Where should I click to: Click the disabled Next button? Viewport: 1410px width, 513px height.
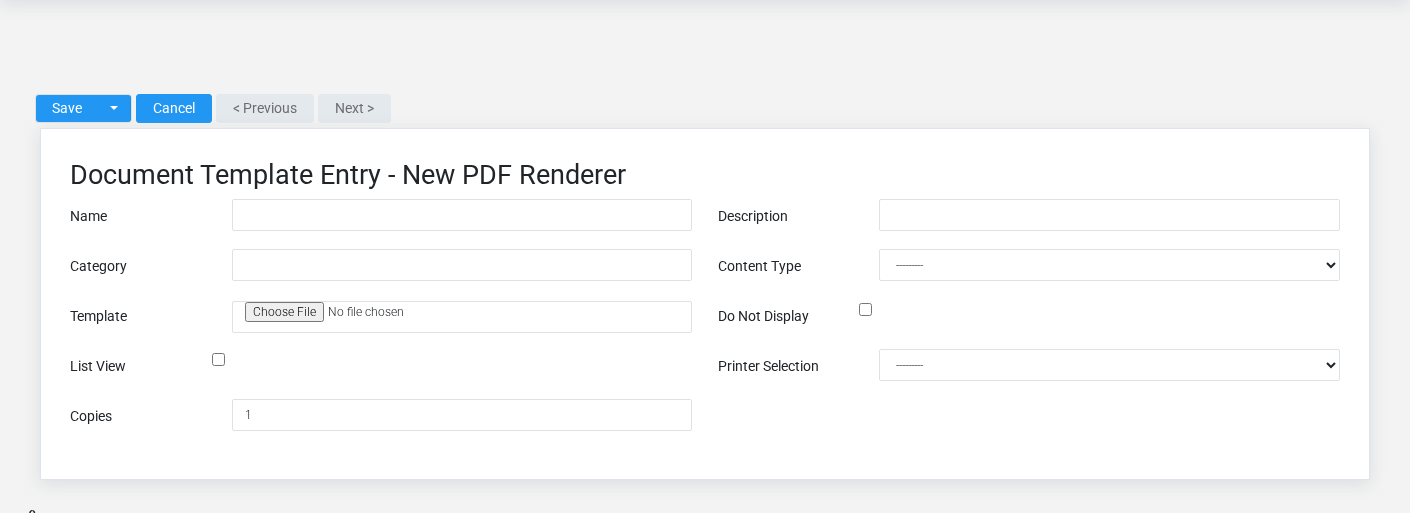(354, 108)
